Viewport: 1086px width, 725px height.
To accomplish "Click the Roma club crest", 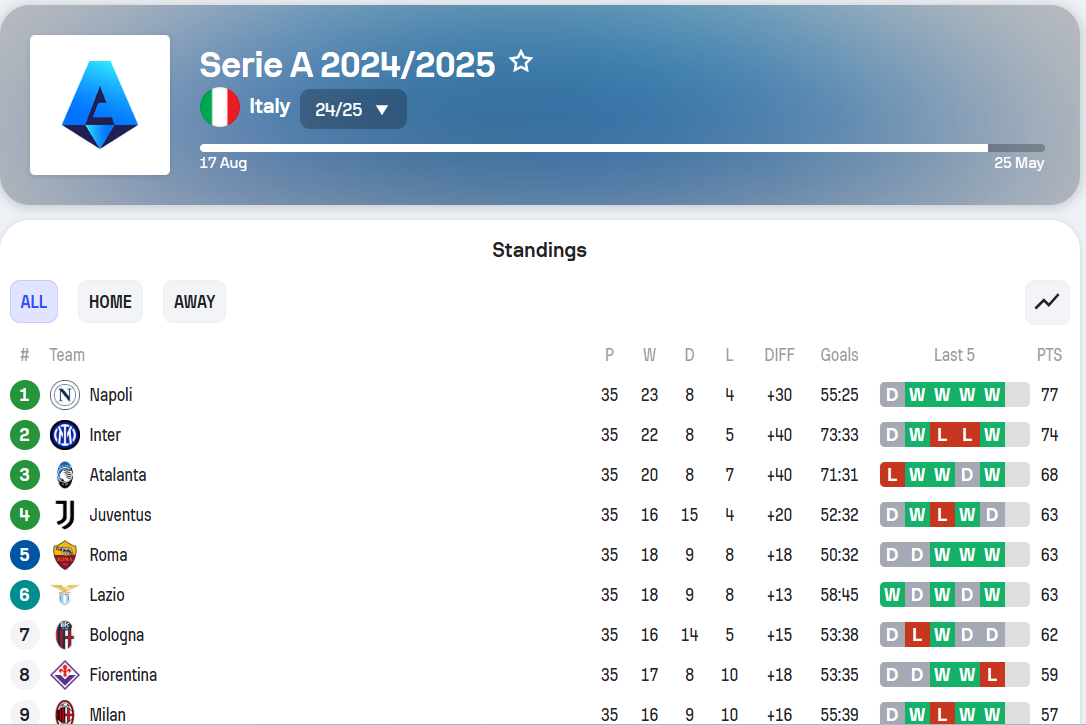I will click(x=65, y=555).
